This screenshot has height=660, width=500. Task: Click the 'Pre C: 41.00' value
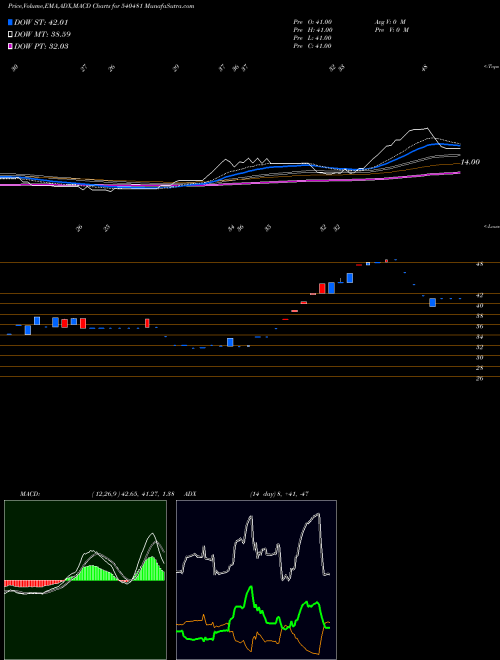point(312,46)
